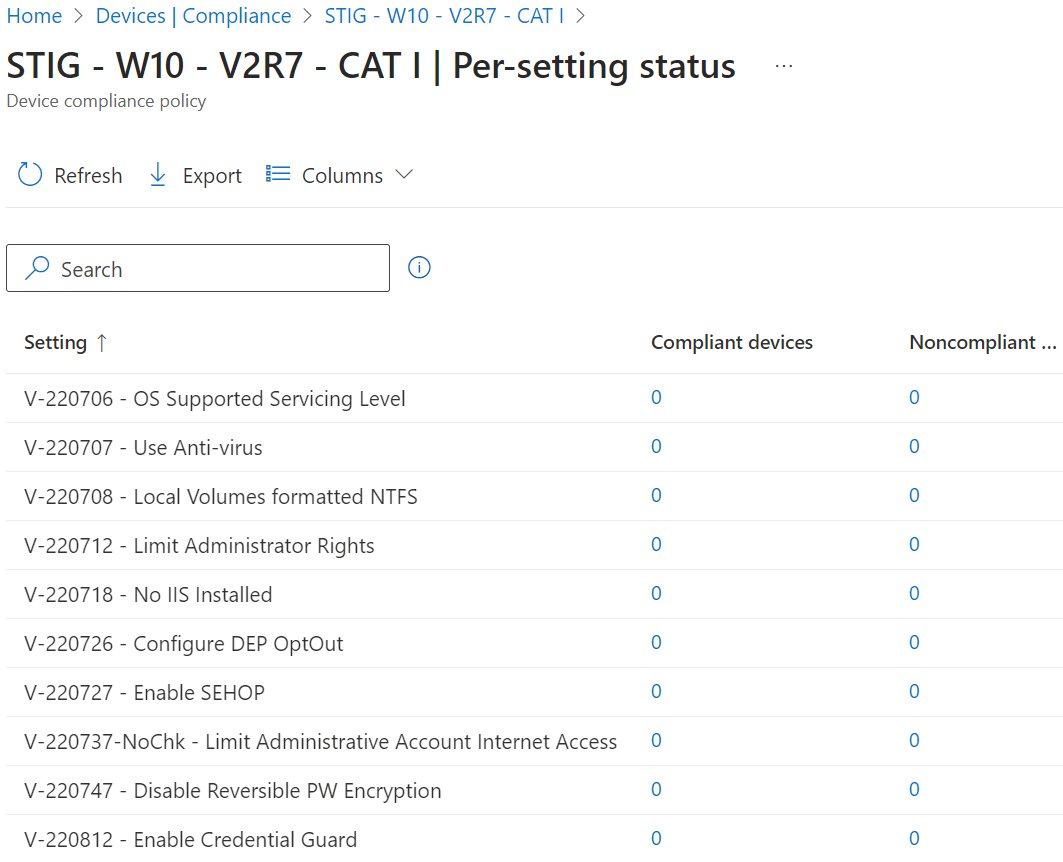Open noncompliant count for Local Volumes NTFS
Image resolution: width=1063 pixels, height=862 pixels.
[915, 495]
